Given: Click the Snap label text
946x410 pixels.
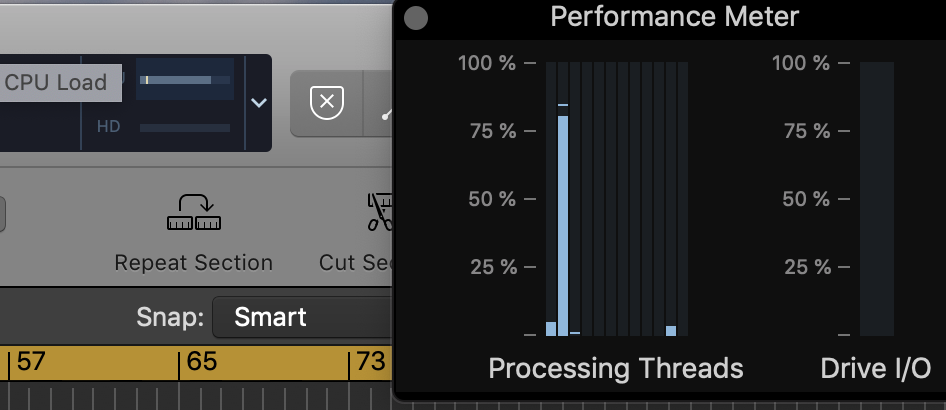Looking at the screenshot, I should coord(171,318).
